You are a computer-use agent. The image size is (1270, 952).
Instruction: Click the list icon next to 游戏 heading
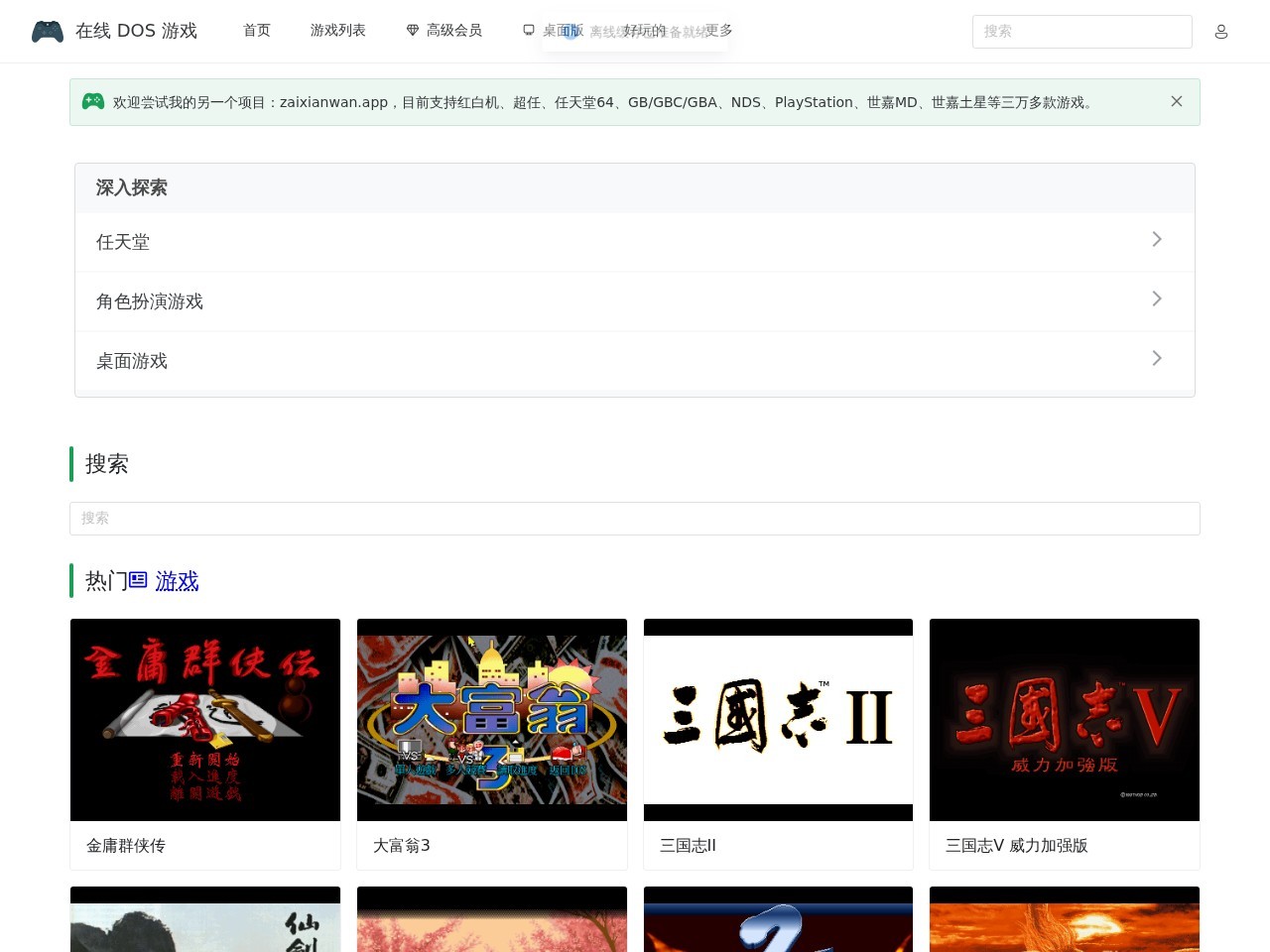point(138,580)
